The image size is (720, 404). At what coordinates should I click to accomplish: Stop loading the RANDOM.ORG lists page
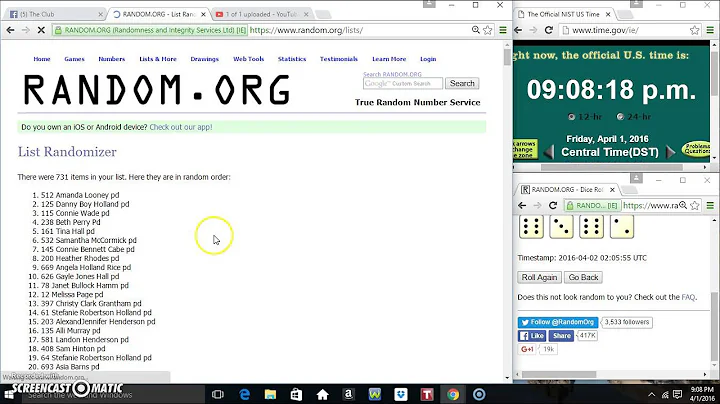41,30
